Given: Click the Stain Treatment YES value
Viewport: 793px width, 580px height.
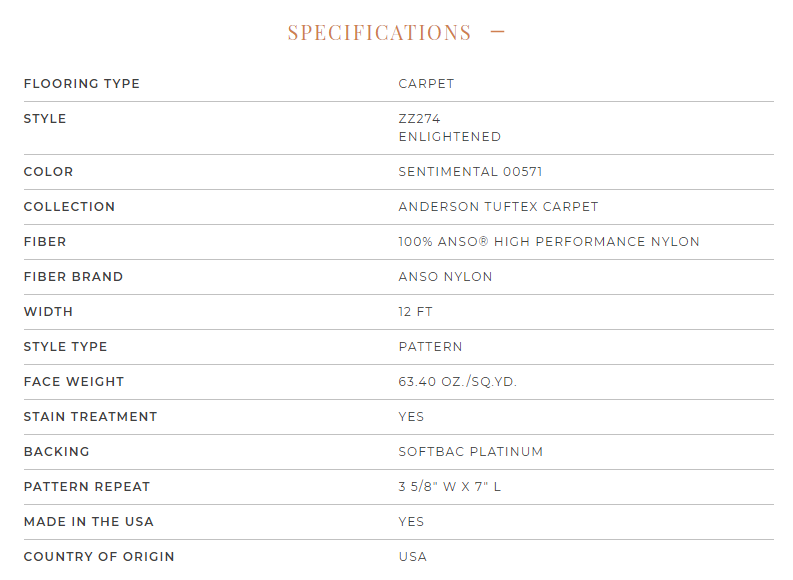Looking at the screenshot, I should 411,416.
